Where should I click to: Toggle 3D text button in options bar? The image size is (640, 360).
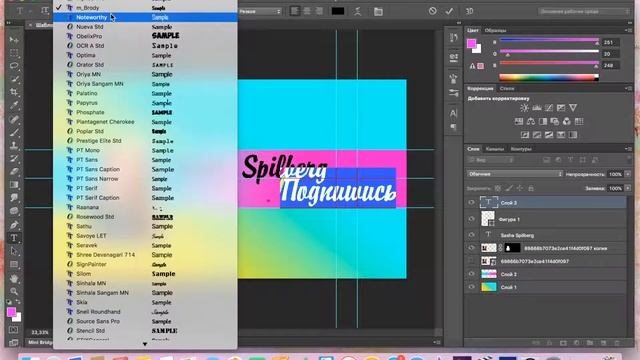[x=469, y=11]
